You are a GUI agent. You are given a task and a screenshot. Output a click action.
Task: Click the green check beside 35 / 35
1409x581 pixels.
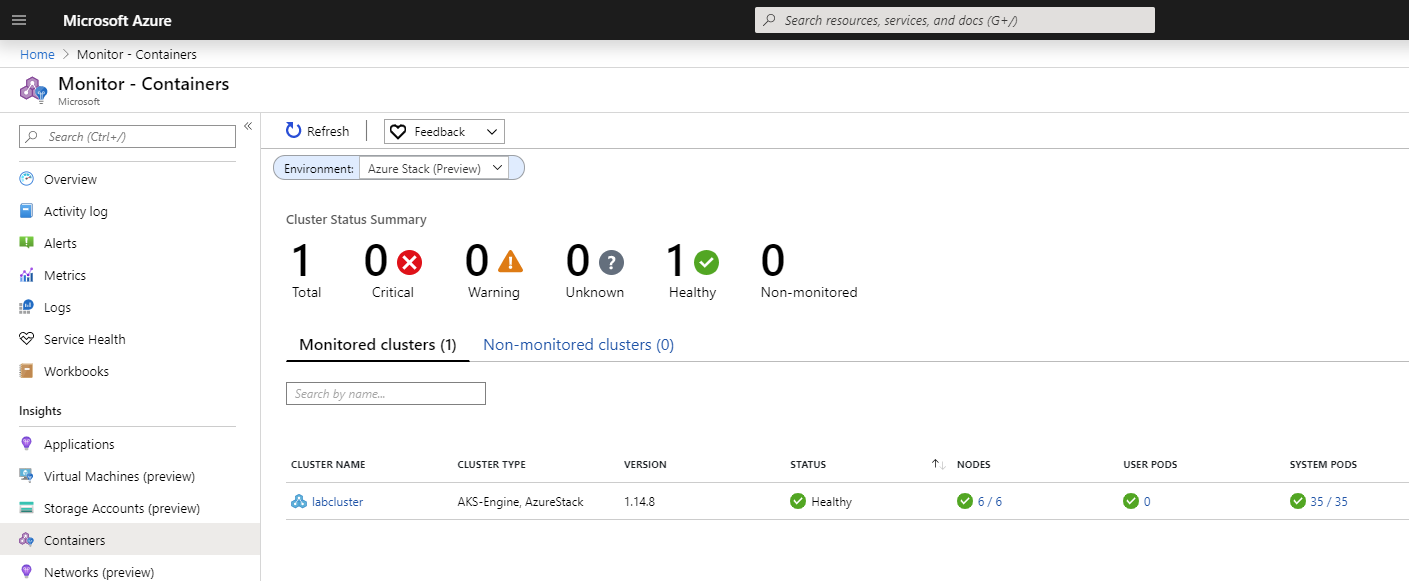coord(1298,501)
